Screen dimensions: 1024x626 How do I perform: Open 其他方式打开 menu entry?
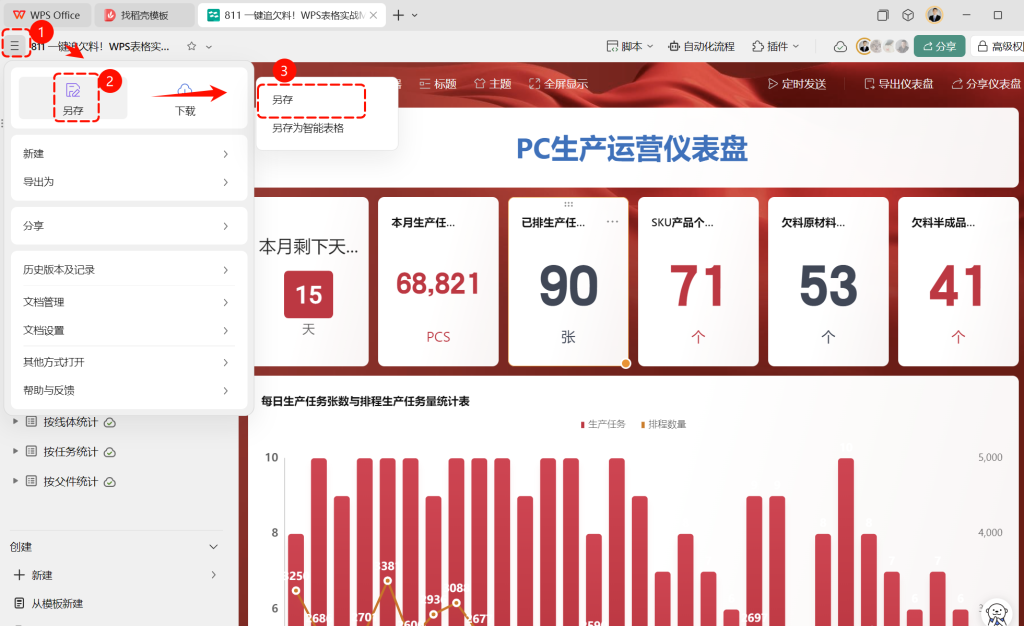pos(129,362)
